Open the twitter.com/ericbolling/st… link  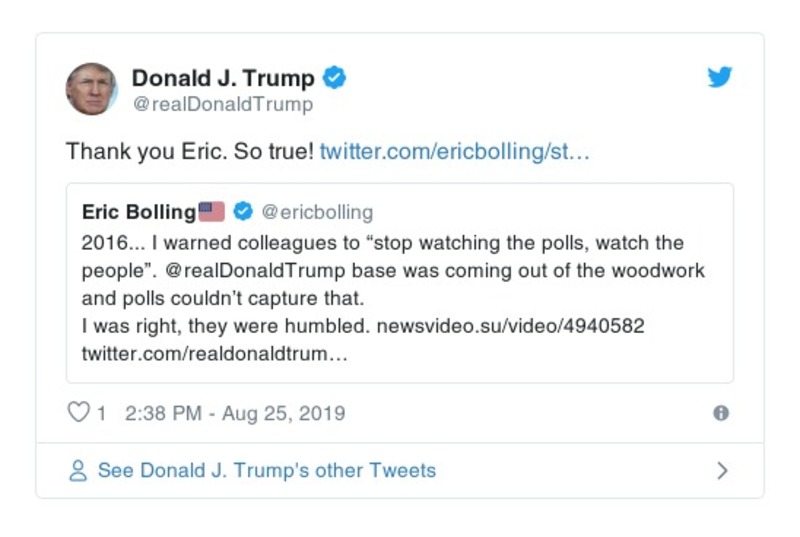(x=455, y=152)
